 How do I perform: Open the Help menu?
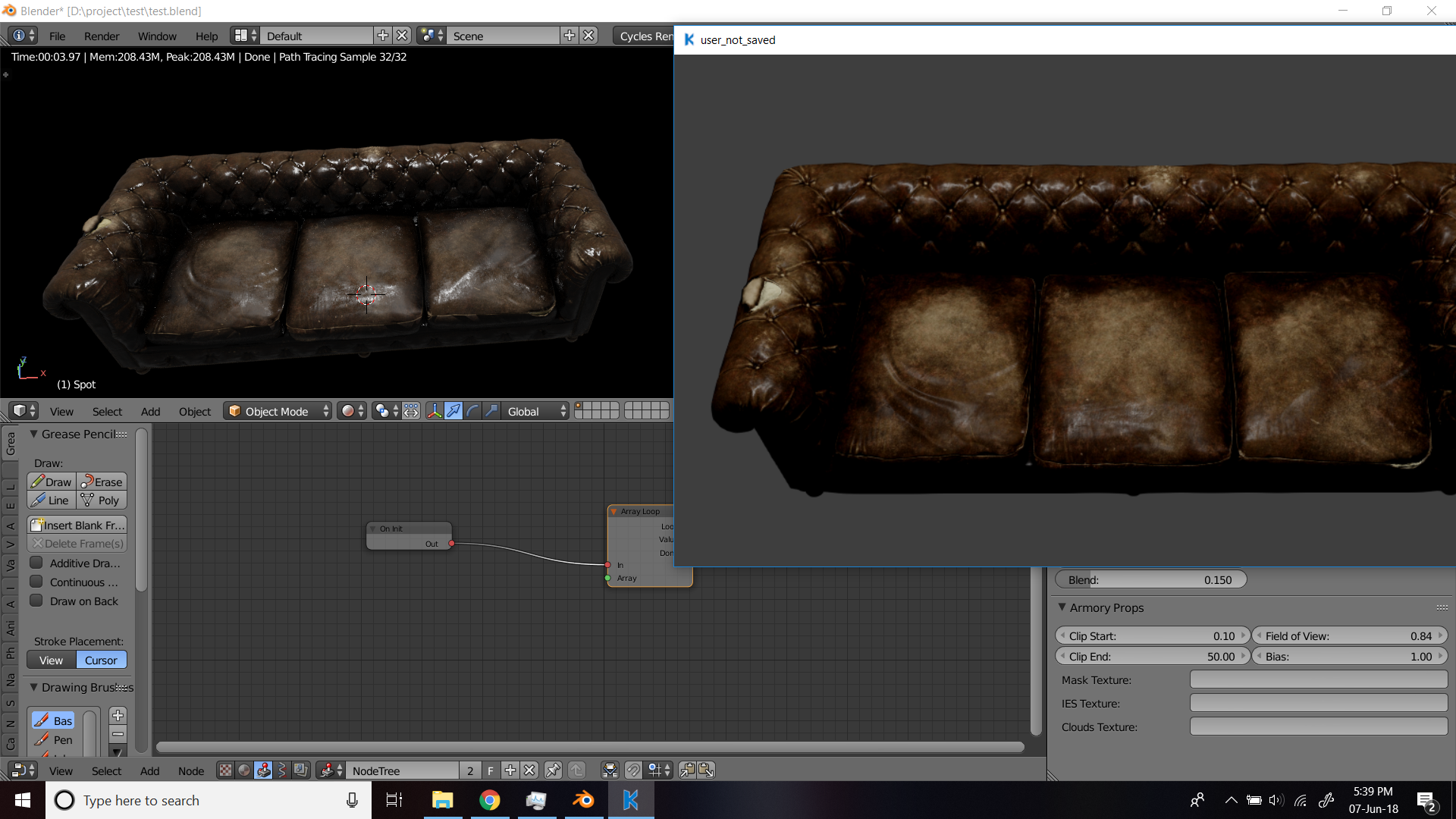click(x=206, y=36)
